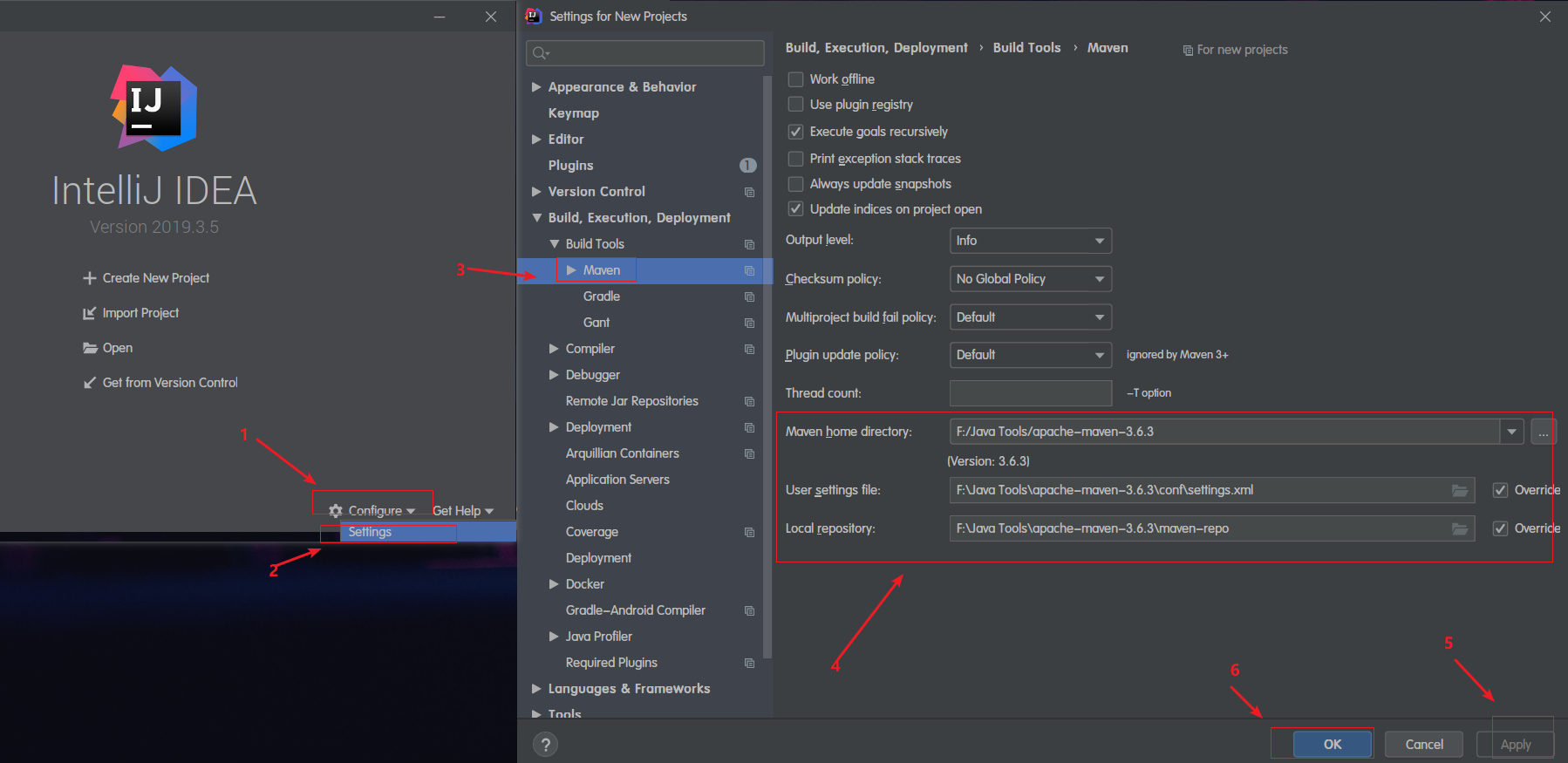Screen dimensions: 1568x763
Task: Enable Print exception stack traces
Action: coord(795,159)
